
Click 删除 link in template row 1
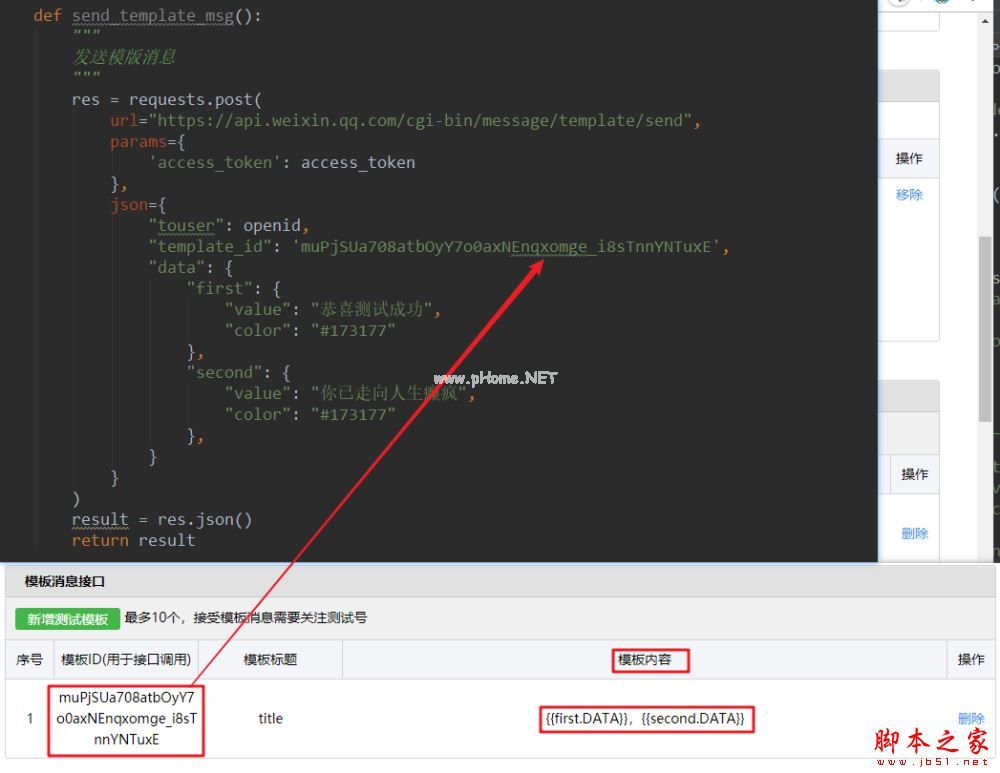970,718
